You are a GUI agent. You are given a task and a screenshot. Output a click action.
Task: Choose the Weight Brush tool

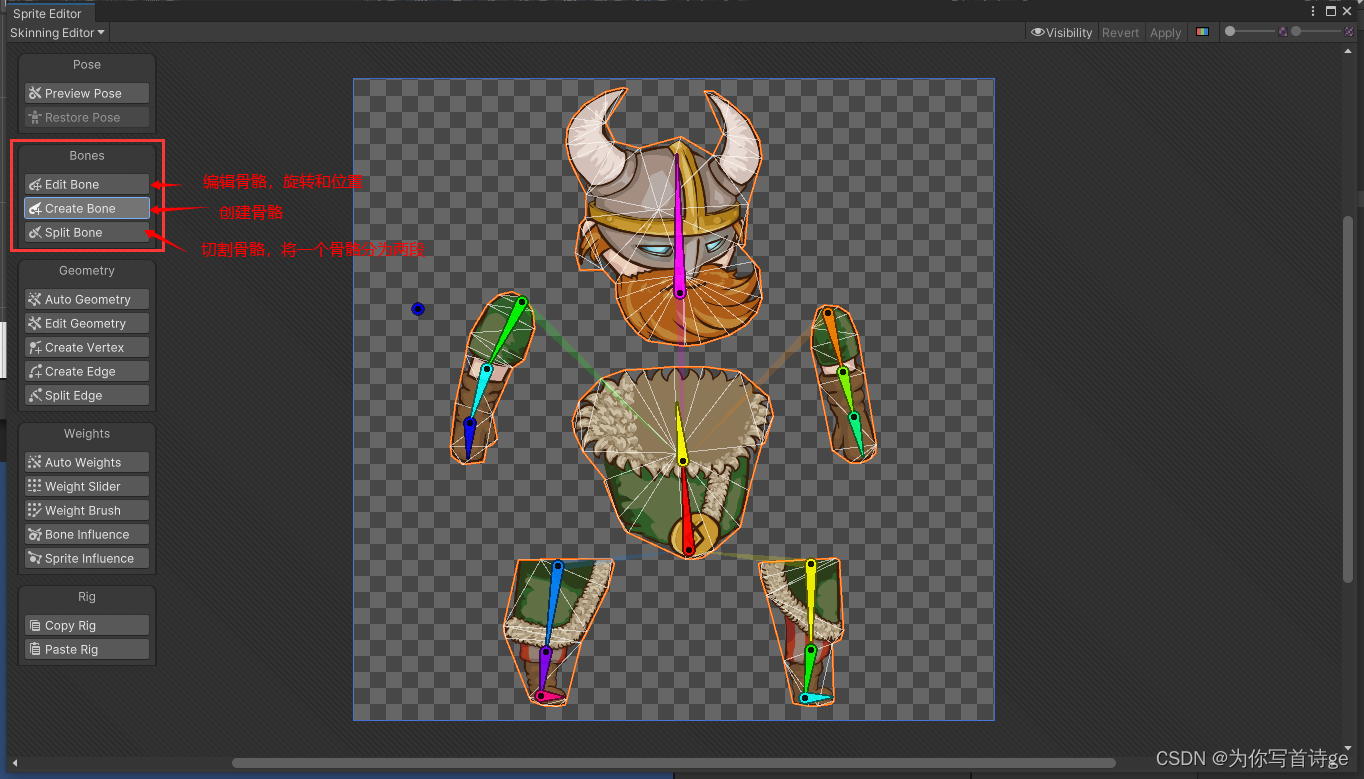click(x=87, y=510)
